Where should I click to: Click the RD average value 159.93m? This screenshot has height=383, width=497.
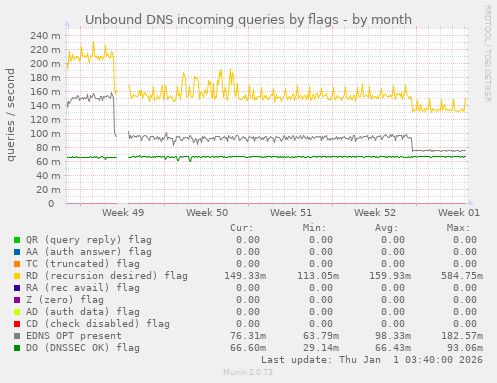(390, 276)
